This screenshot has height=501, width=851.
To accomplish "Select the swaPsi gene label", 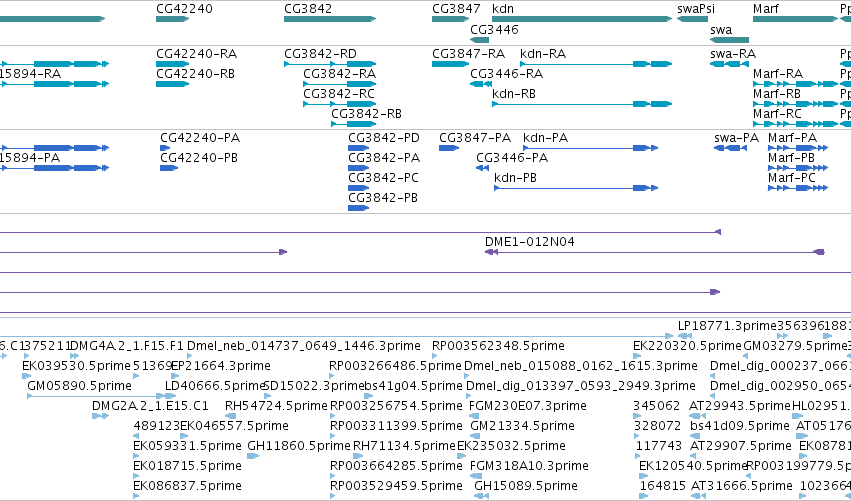I will [696, 9].
